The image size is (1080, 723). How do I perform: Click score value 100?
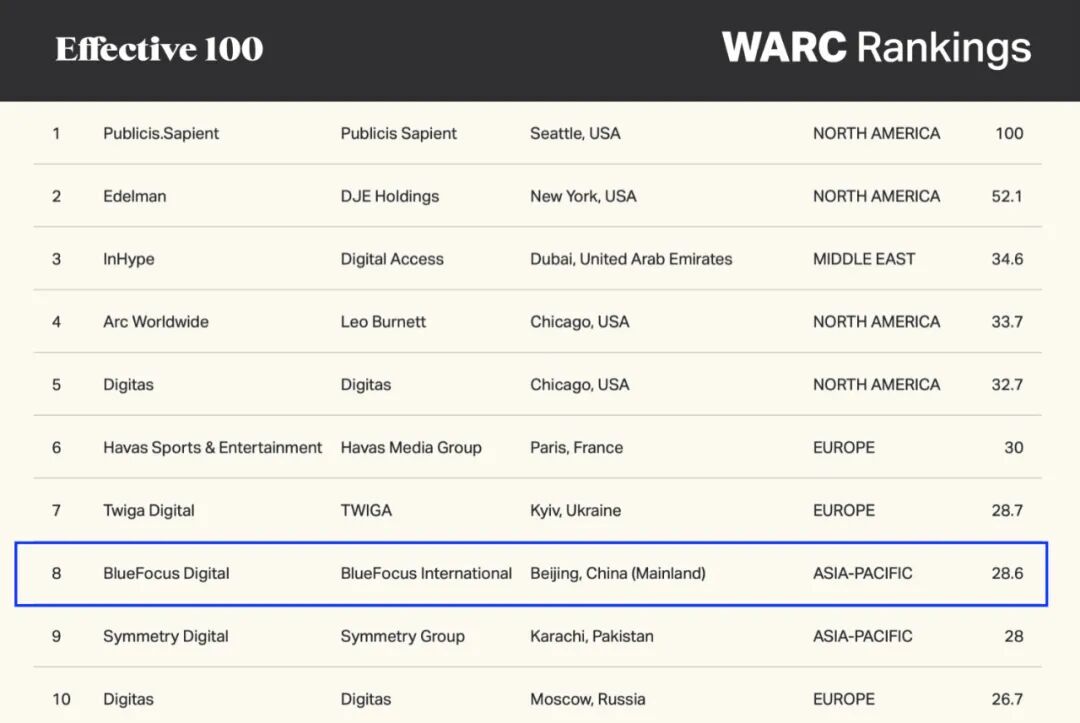[1009, 134]
